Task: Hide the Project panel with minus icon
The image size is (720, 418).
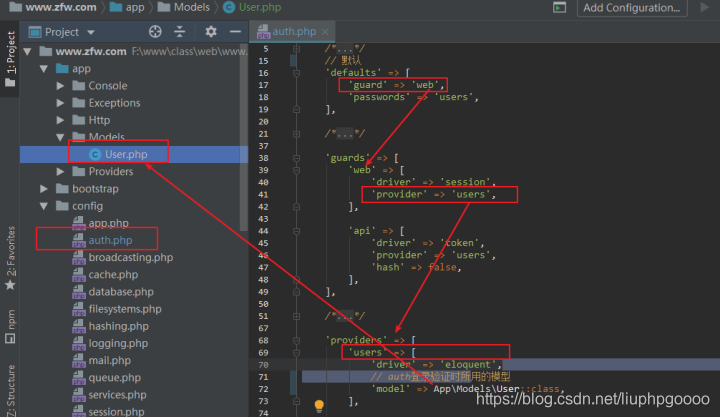Action: [x=235, y=32]
